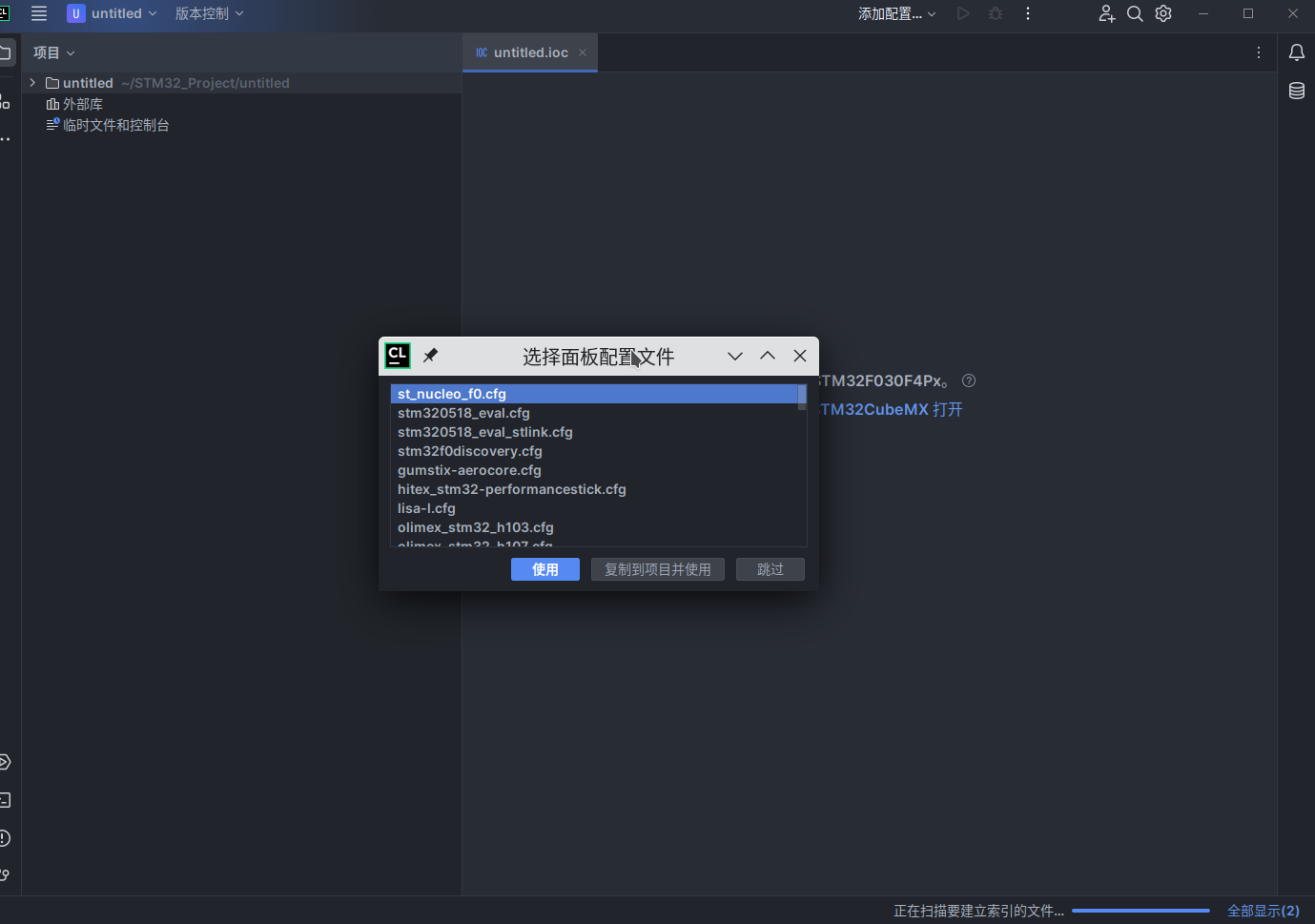Open more tool windows ellipsis on left bar

coord(6,139)
